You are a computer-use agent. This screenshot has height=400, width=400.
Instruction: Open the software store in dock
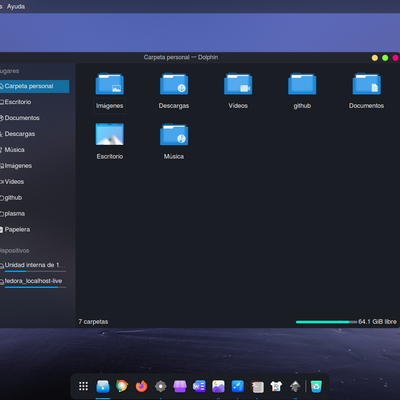180,386
